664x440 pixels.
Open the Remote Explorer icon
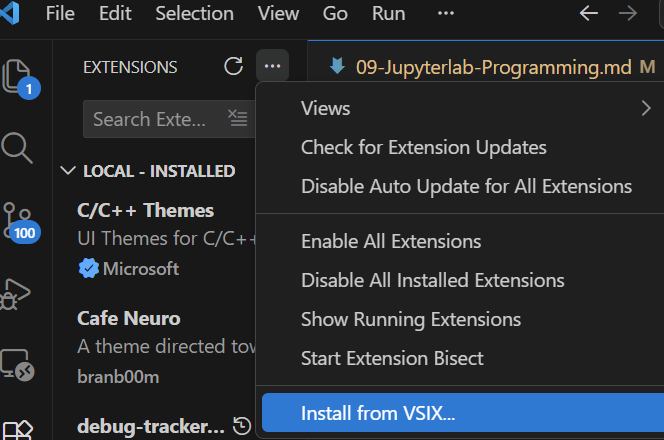click(18, 364)
